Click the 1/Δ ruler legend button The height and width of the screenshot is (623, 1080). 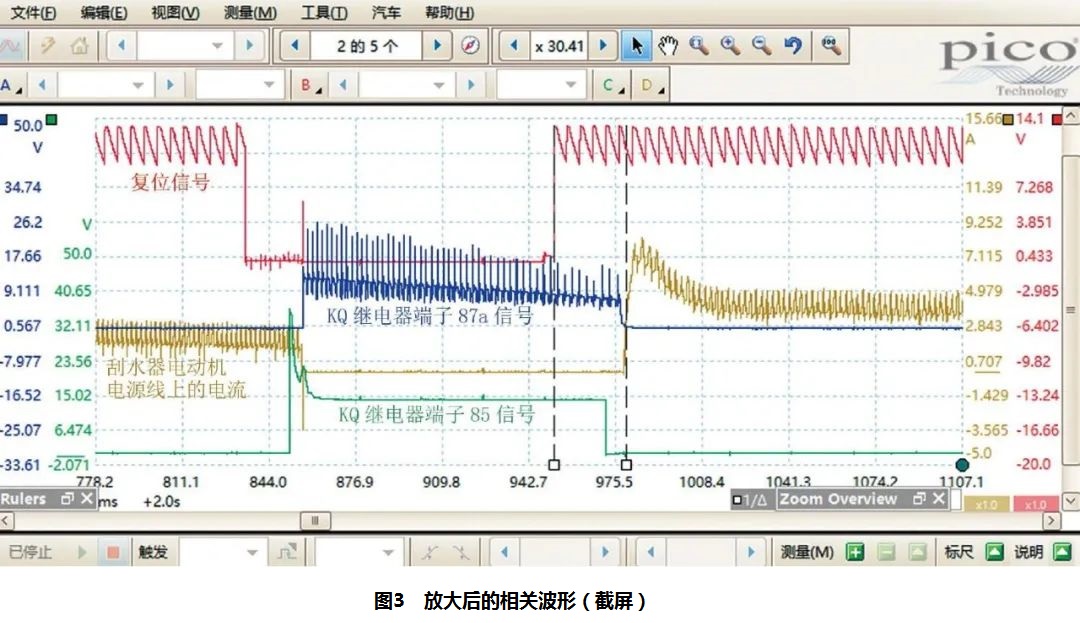click(x=750, y=500)
